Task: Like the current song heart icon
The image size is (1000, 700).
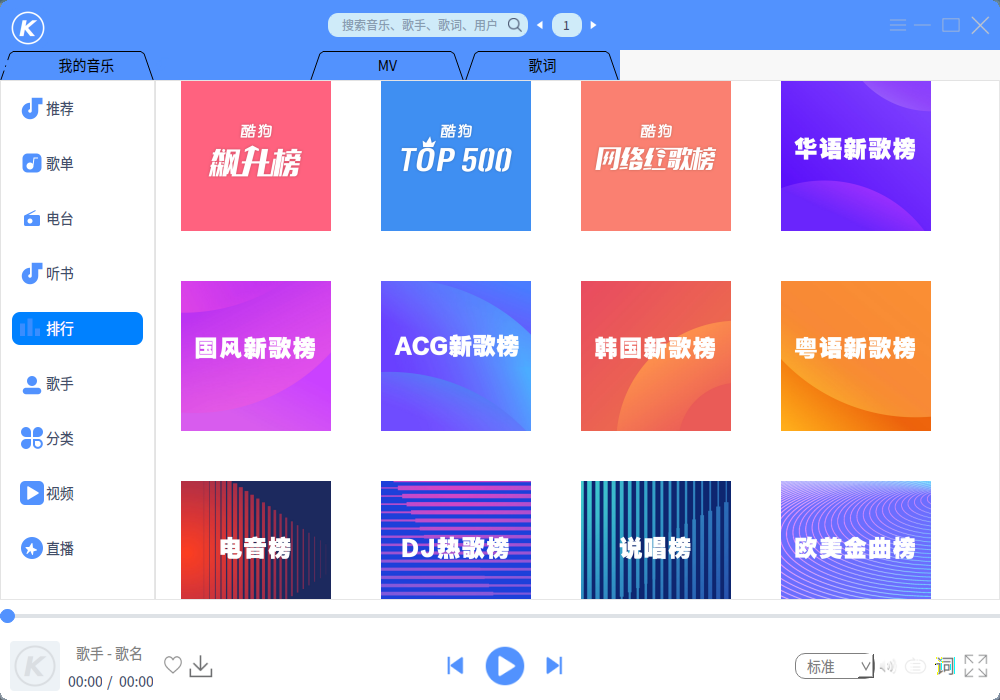Action: point(173,665)
